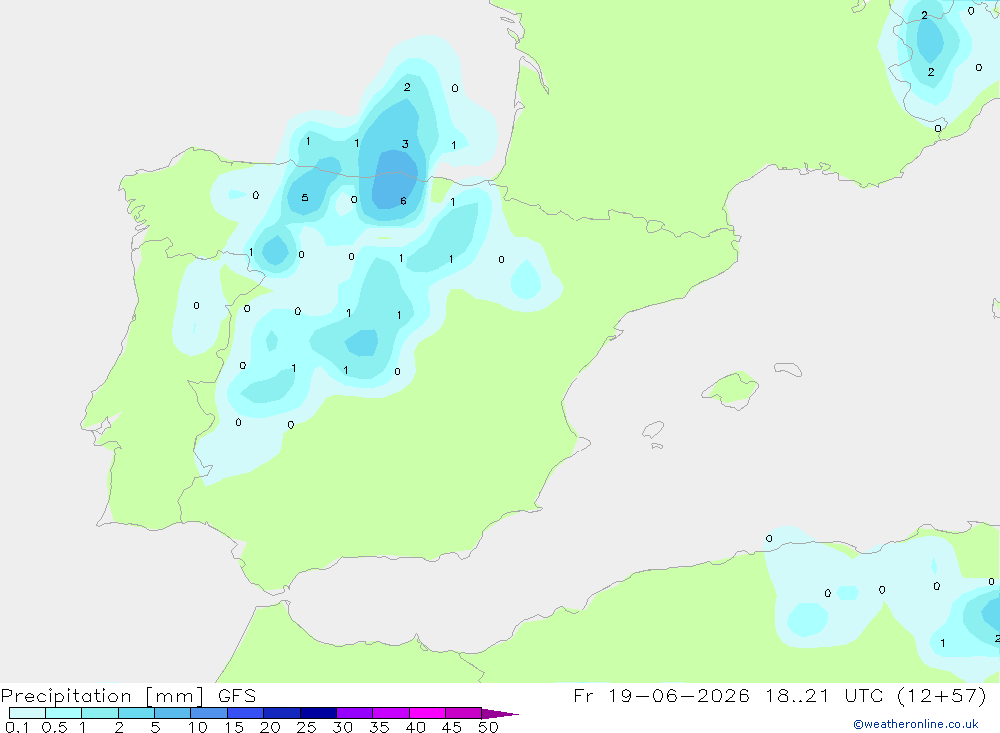1000x733 pixels.
Task: Click the 2–5 mm legend color swatch
Action: (x=136, y=713)
